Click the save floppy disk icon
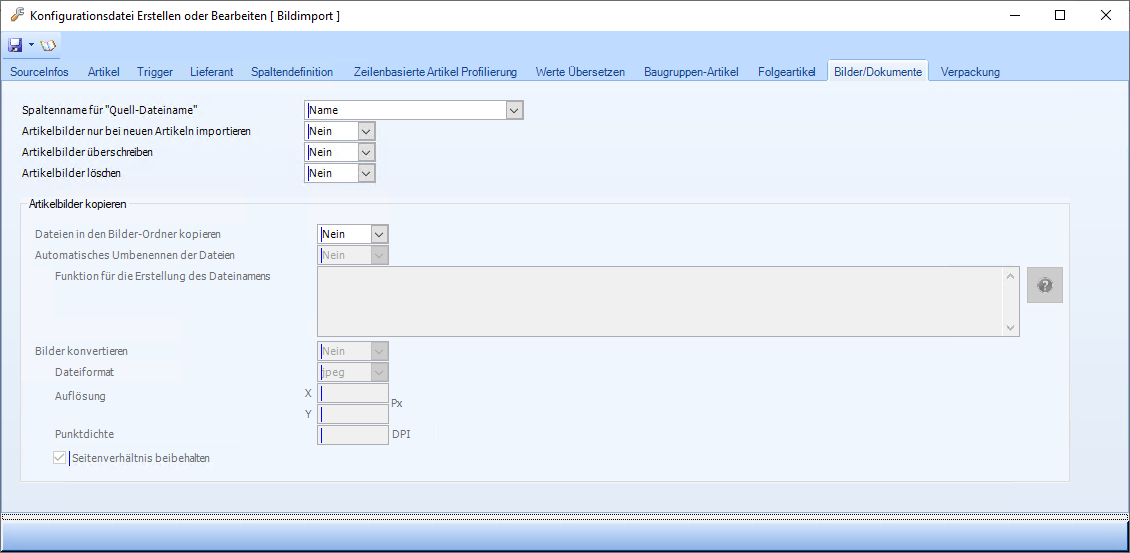The height and width of the screenshot is (553, 1130). coord(15,45)
